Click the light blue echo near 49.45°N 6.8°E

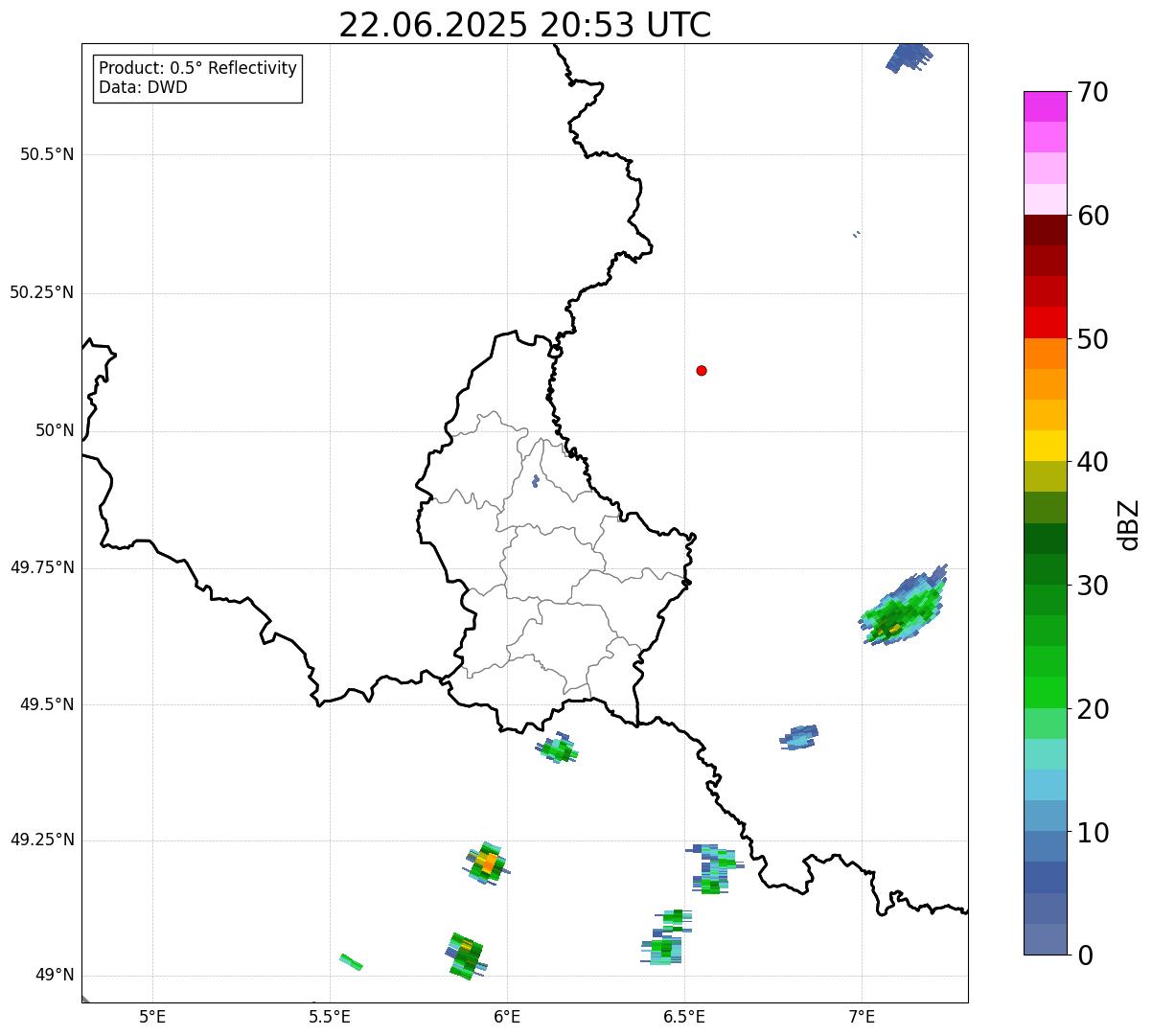[798, 737]
